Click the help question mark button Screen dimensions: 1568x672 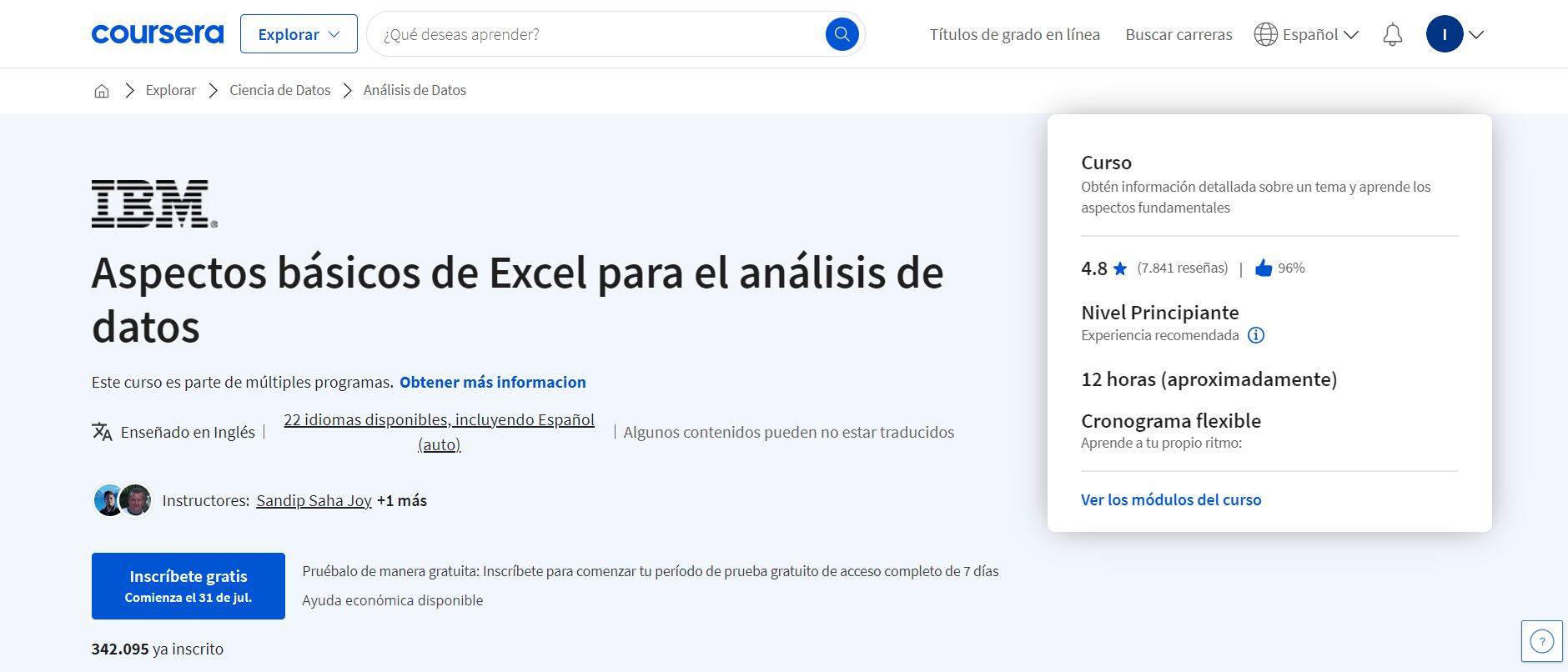pos(1541,642)
